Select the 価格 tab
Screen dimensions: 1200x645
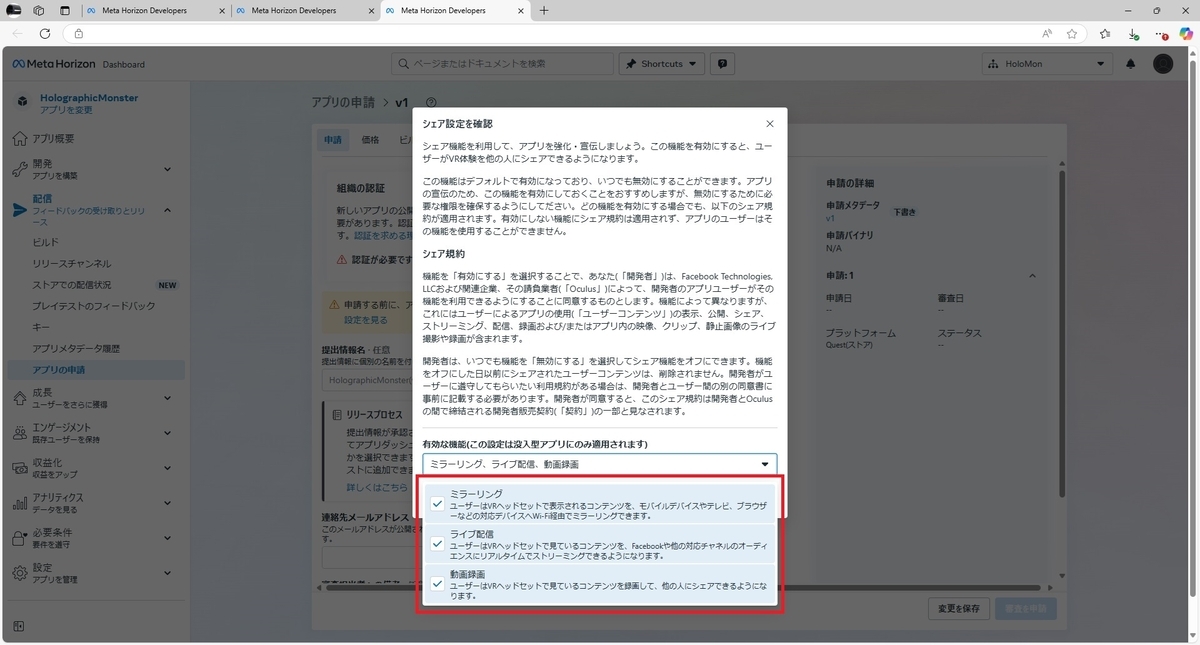(x=370, y=140)
